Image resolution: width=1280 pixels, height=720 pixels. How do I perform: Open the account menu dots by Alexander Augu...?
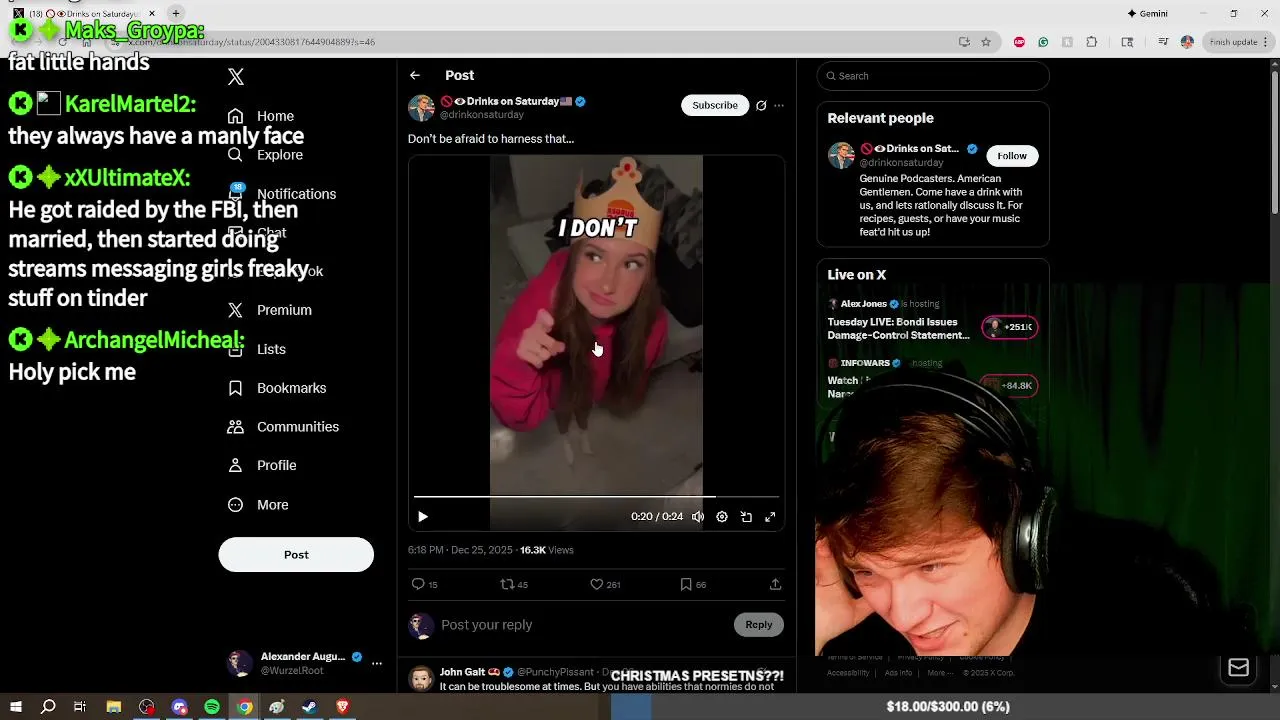click(377, 663)
